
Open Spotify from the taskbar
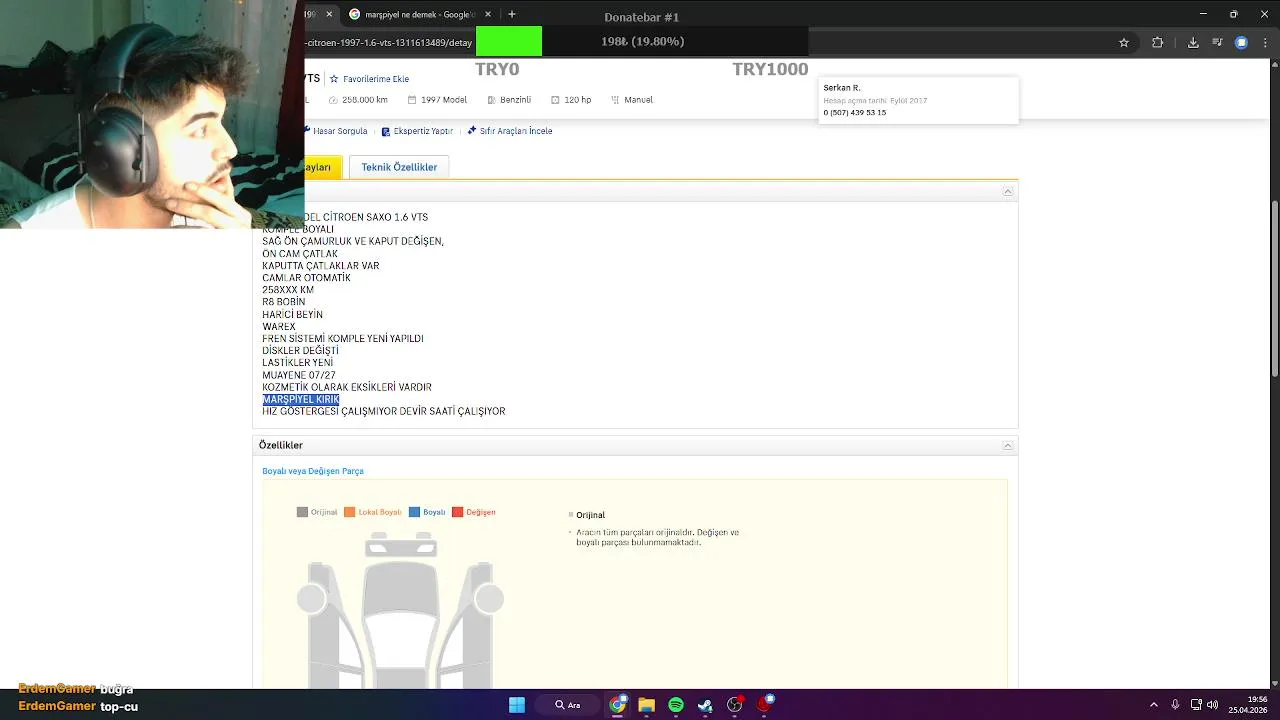[x=676, y=705]
